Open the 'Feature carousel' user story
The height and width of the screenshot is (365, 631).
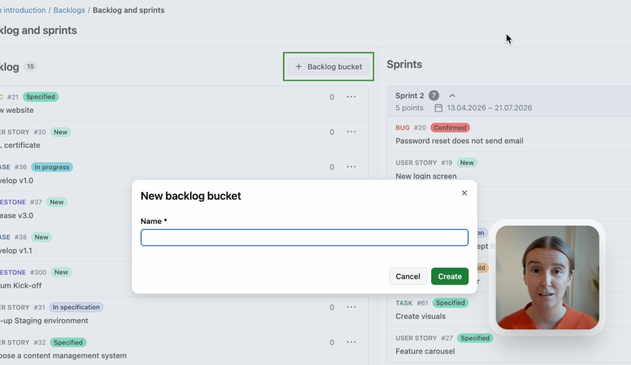coord(425,351)
